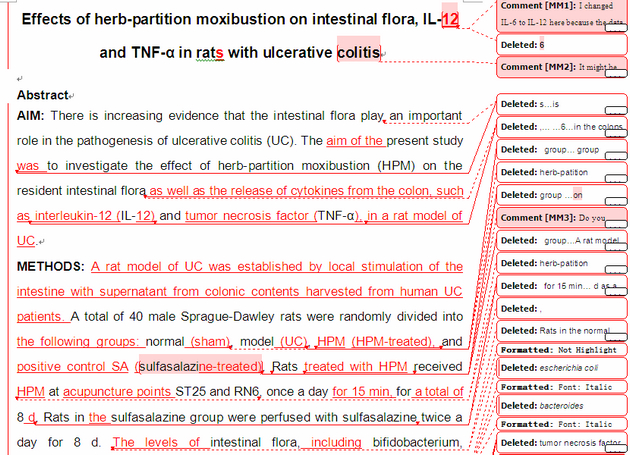Click the highlighted word 'colitis' in title
630x455 pixels.
pyautogui.click(x=358, y=52)
